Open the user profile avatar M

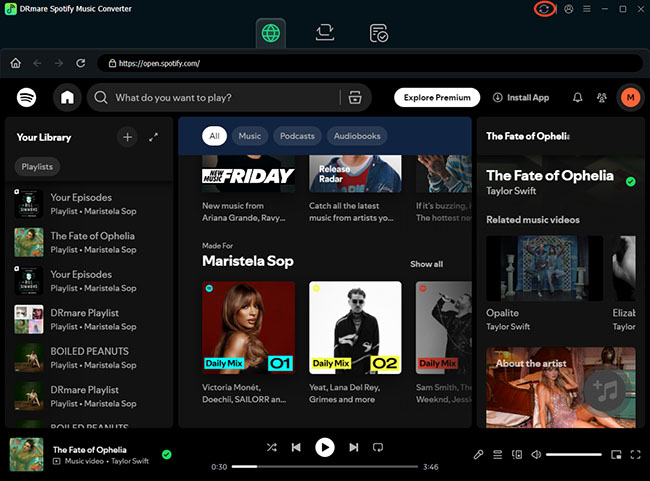631,97
